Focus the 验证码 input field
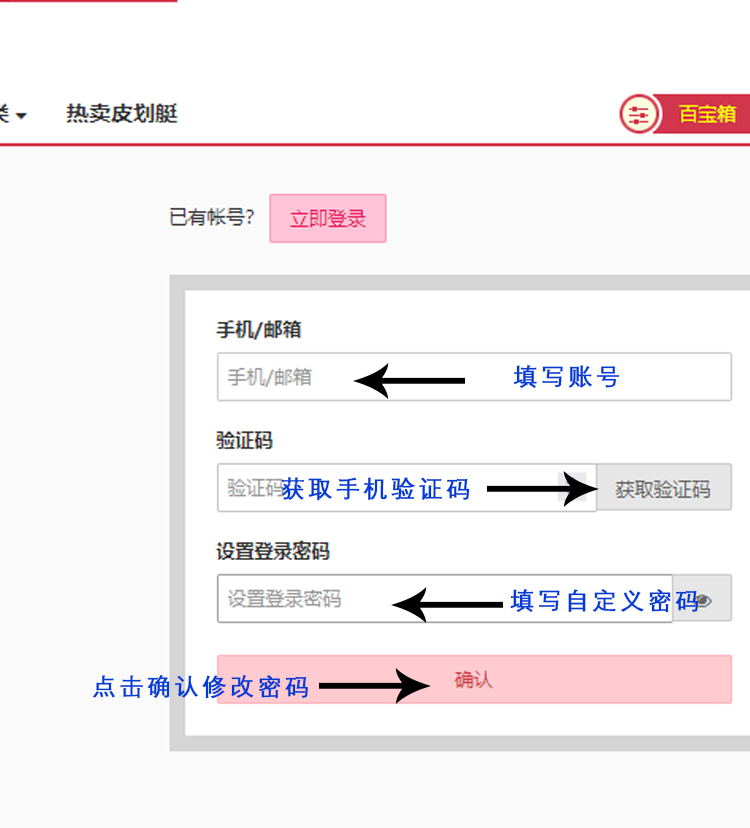This screenshot has height=828, width=750. pyautogui.click(x=407, y=487)
